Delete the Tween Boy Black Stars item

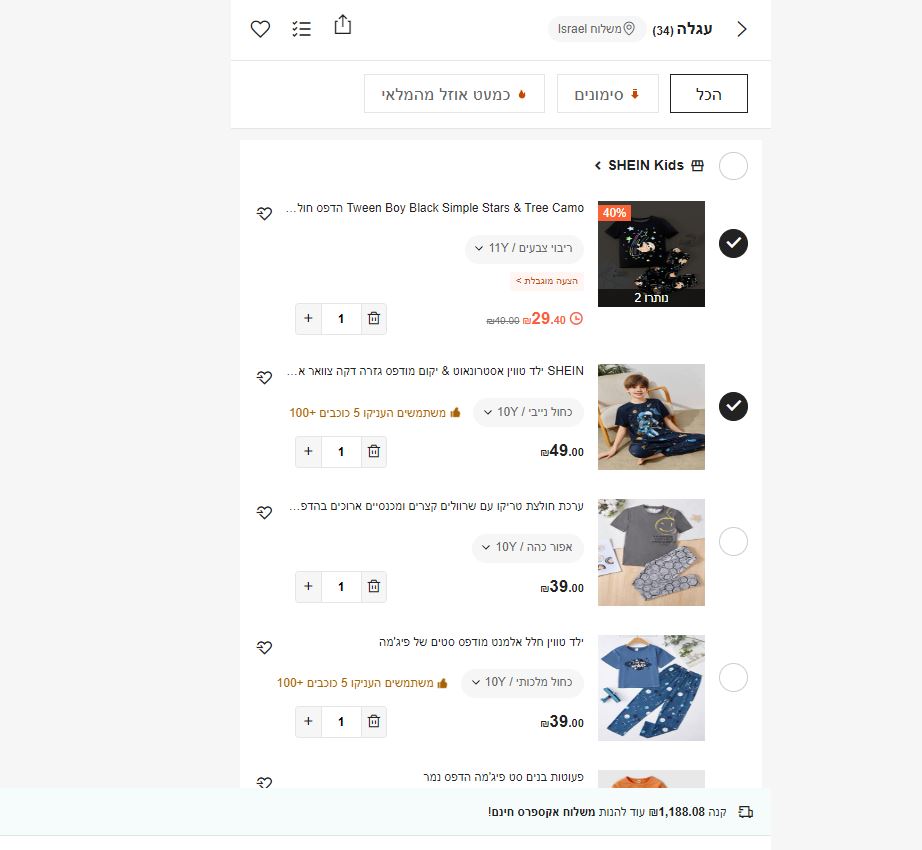pos(374,319)
